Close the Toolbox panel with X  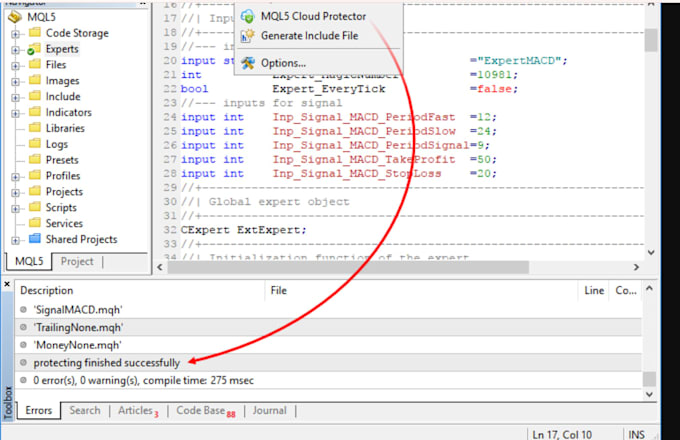(7, 284)
